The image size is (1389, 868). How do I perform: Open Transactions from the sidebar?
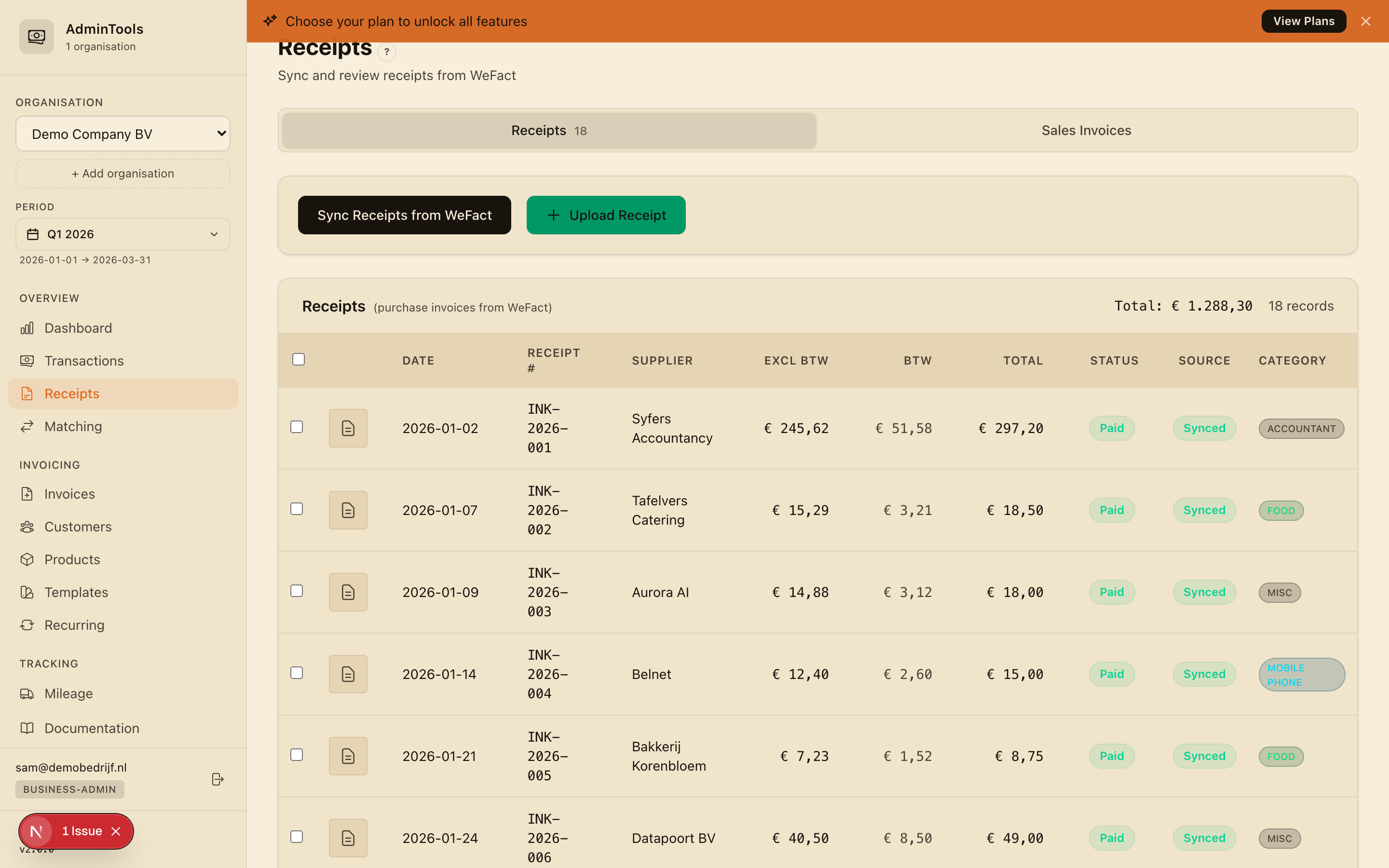click(123, 361)
